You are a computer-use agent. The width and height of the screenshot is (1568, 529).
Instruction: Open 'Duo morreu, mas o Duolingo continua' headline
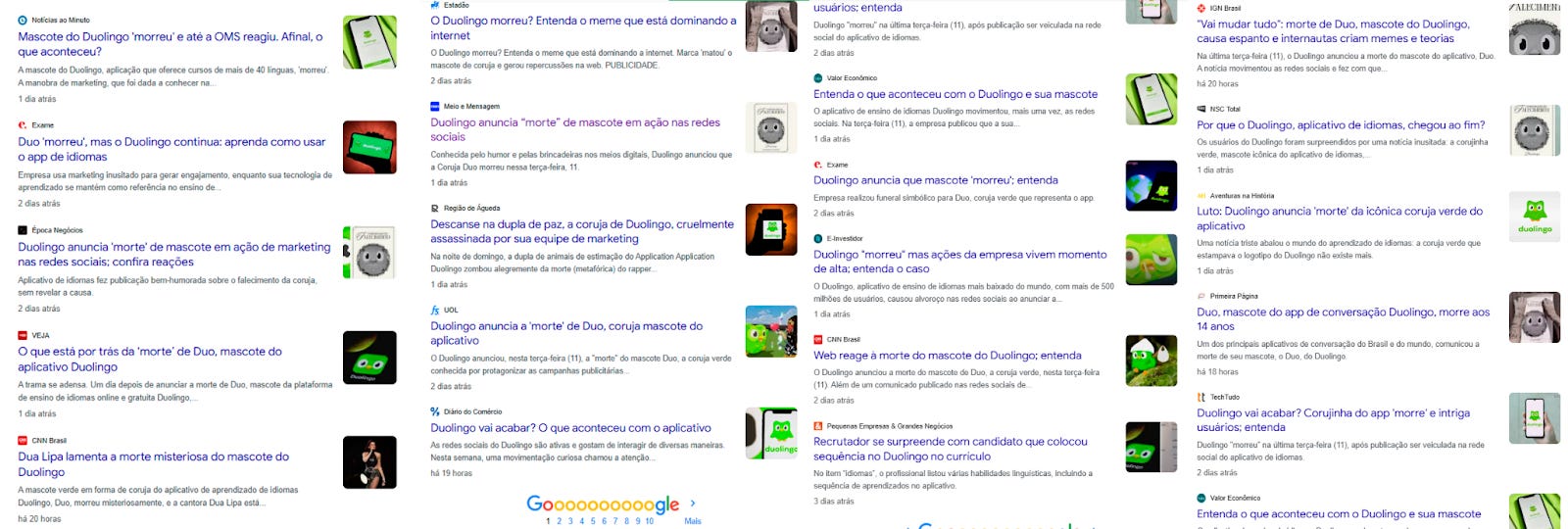171,149
